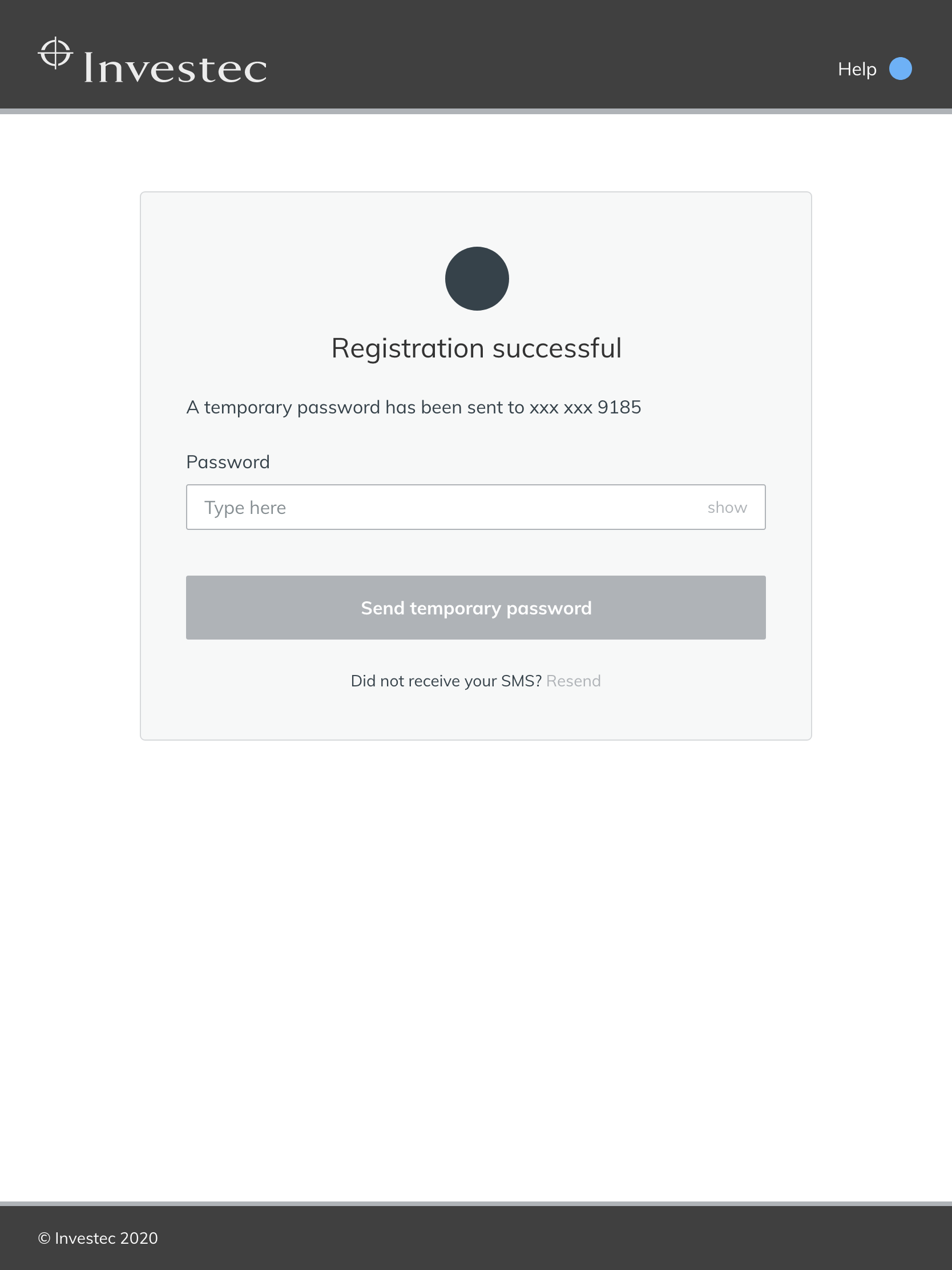Click the masked phone number ending 9185
This screenshot has height=1270, width=952.
coord(585,407)
